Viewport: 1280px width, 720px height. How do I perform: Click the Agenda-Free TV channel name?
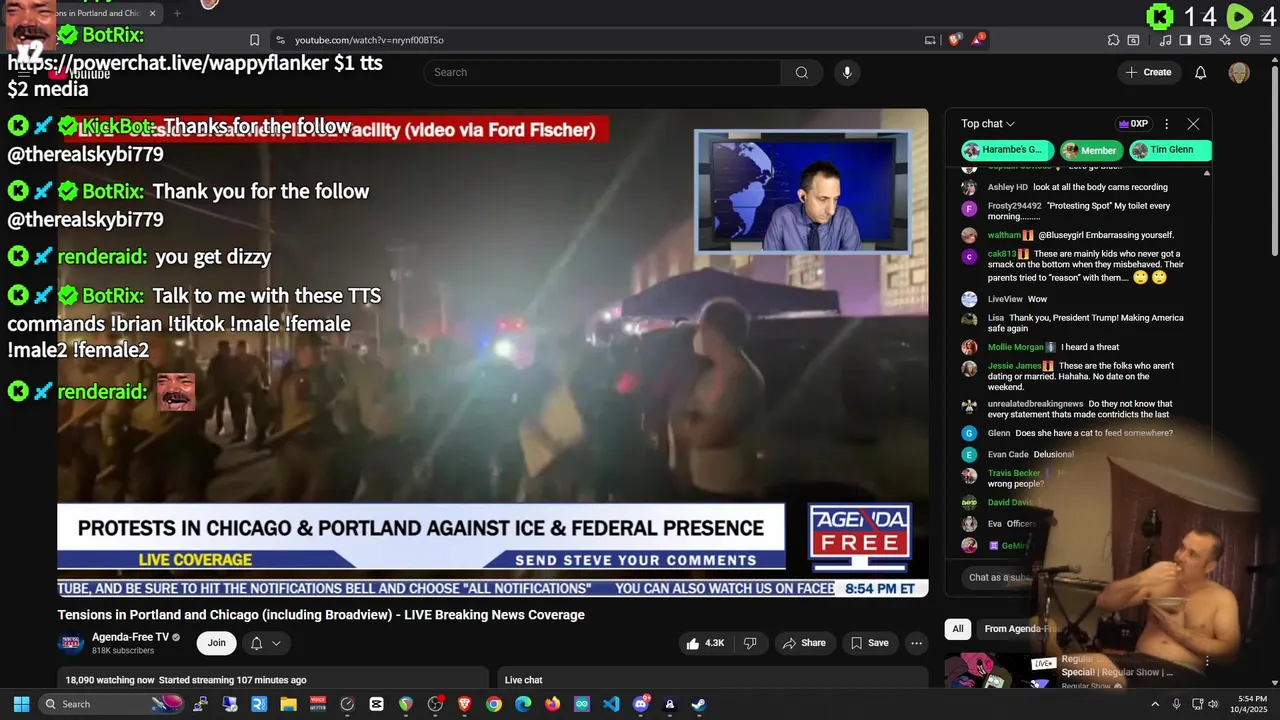(130, 637)
